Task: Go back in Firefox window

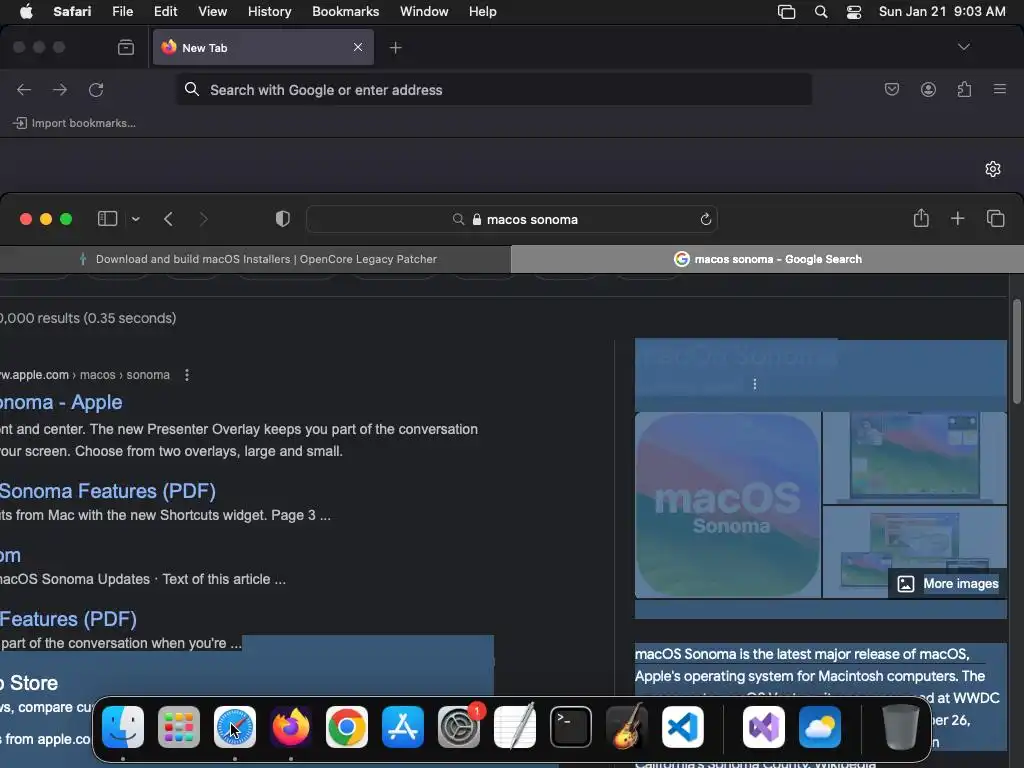Action: tap(24, 89)
